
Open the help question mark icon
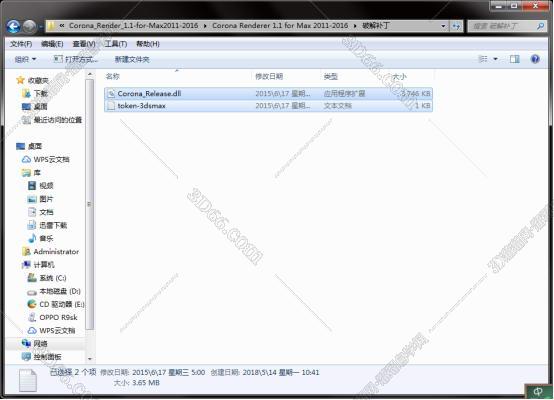[x=535, y=59]
